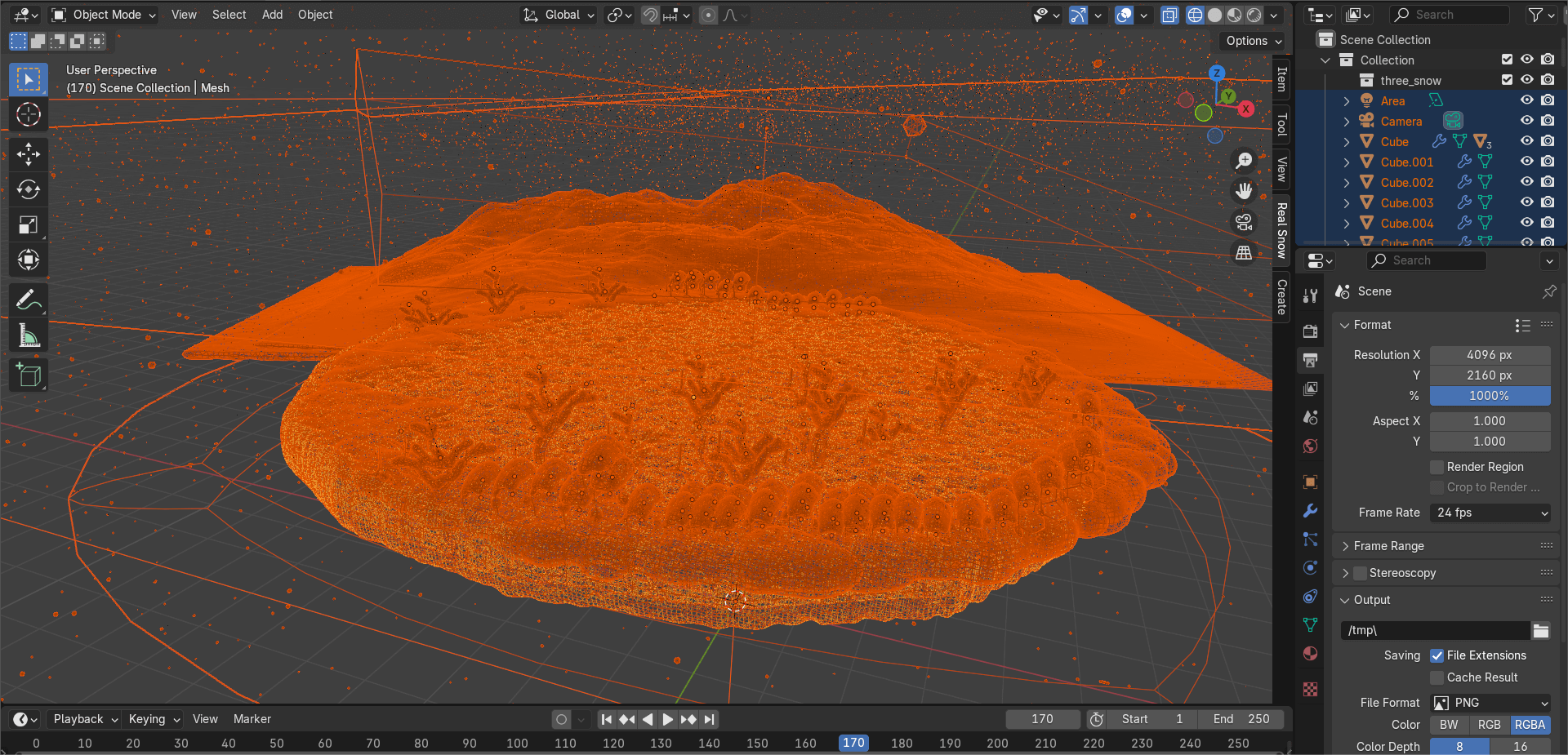This screenshot has width=1568, height=755.
Task: Enable the Cache Result checkbox
Action: (x=1437, y=677)
